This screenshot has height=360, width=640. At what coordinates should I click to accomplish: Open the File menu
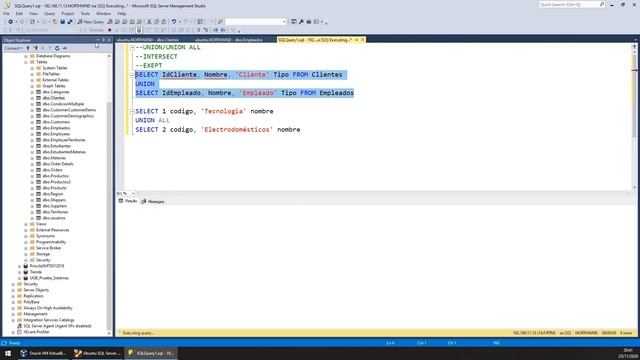click(6, 13)
